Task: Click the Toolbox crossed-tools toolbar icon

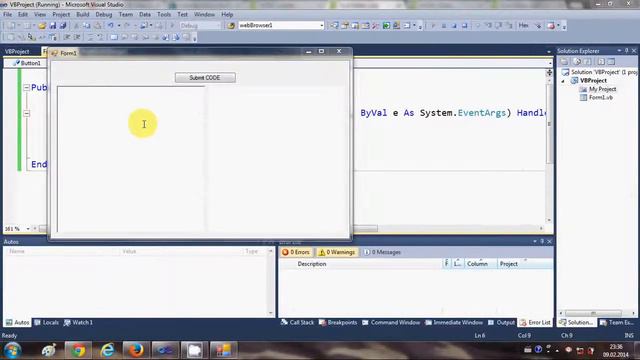Action: point(376,25)
